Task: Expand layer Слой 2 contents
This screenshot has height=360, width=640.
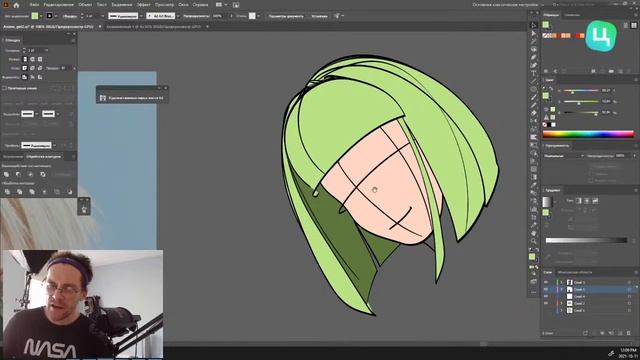Action: pyautogui.click(x=561, y=303)
